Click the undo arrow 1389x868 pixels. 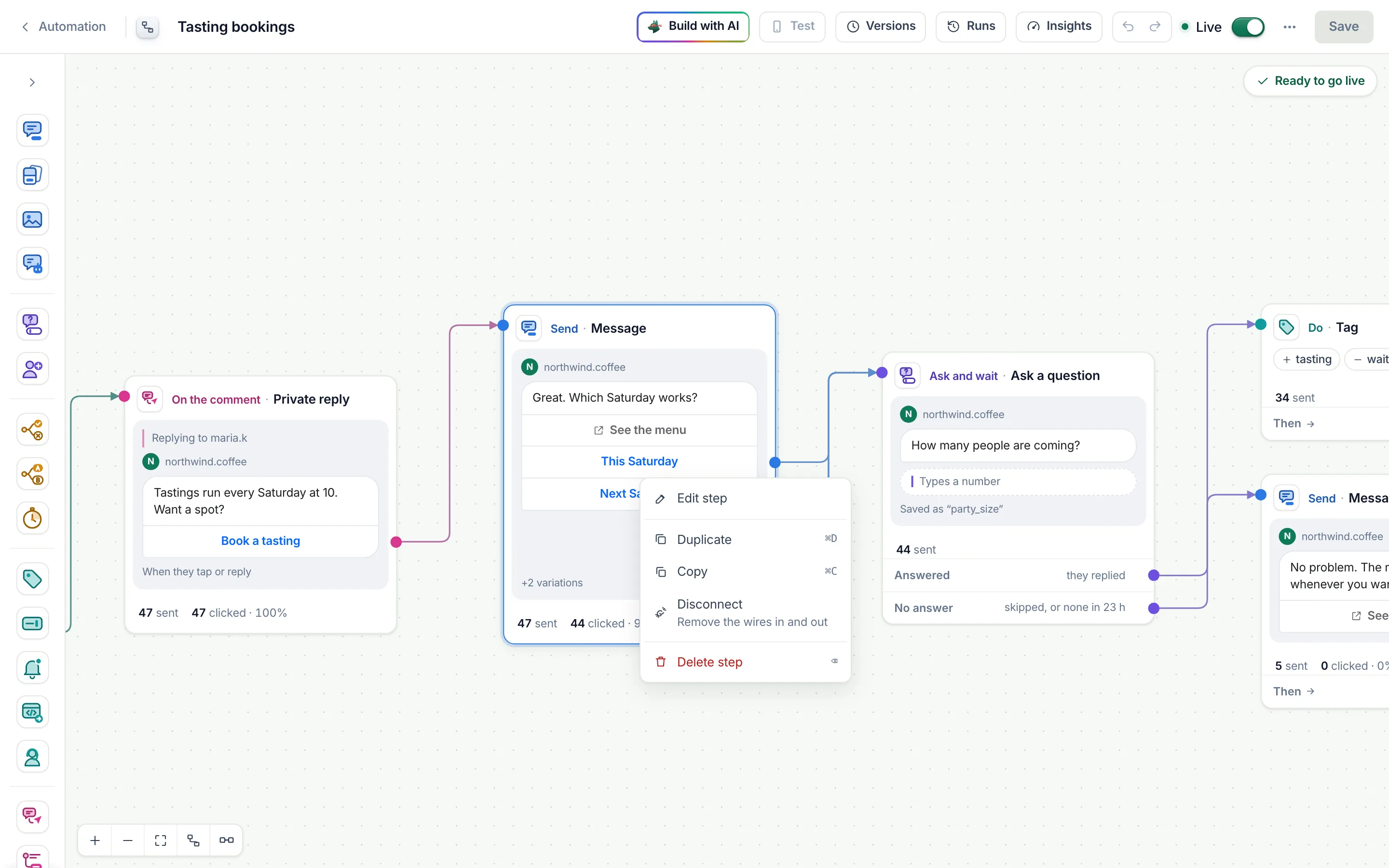[1128, 27]
